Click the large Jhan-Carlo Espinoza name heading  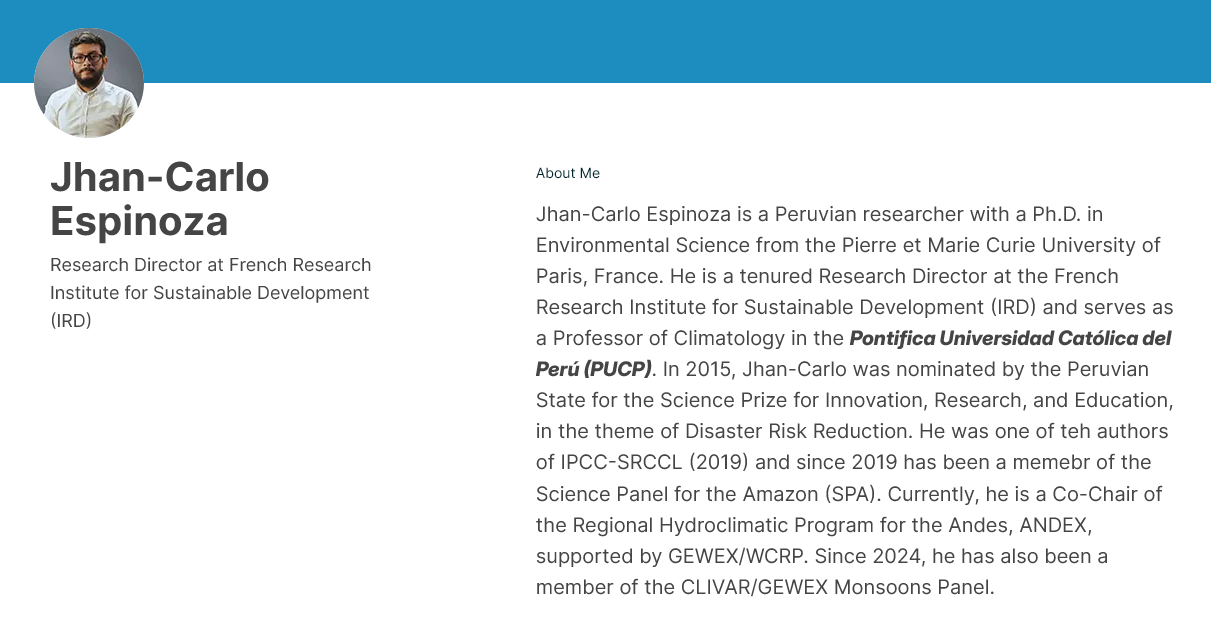click(x=160, y=199)
